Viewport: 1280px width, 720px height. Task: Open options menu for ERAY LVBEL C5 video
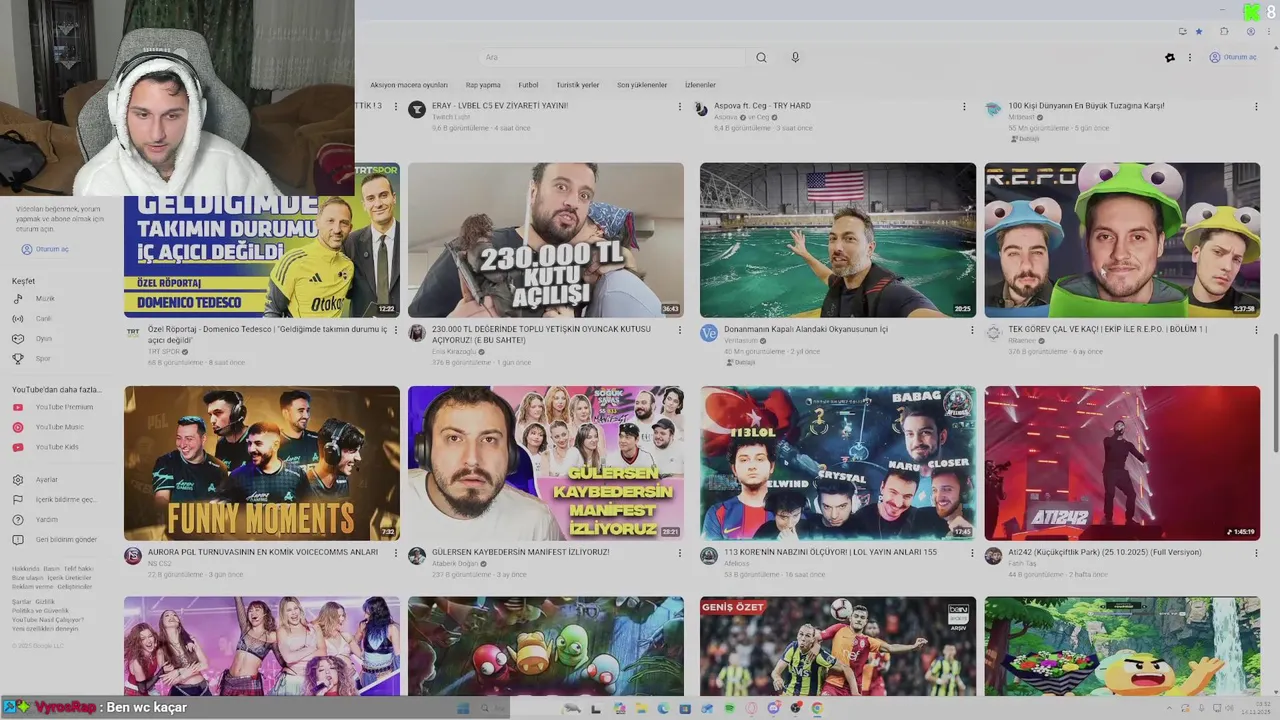[680, 106]
